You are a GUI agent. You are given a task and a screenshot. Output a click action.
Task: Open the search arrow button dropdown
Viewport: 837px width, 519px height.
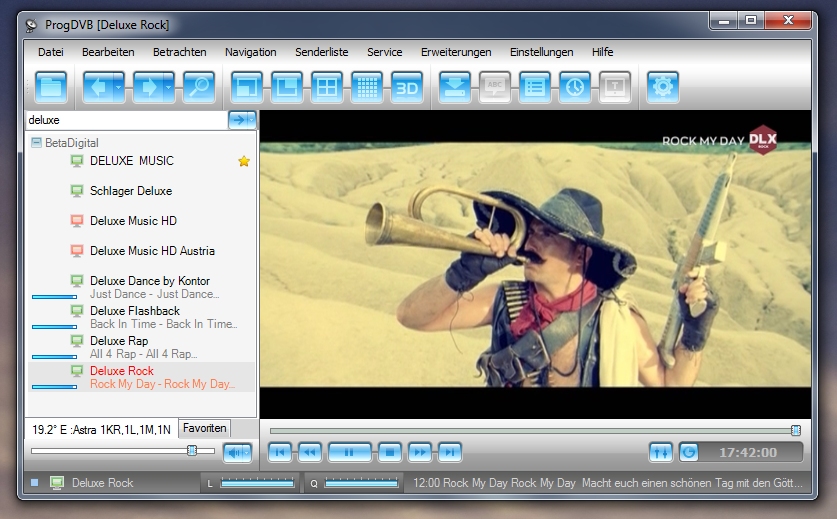(x=251, y=120)
